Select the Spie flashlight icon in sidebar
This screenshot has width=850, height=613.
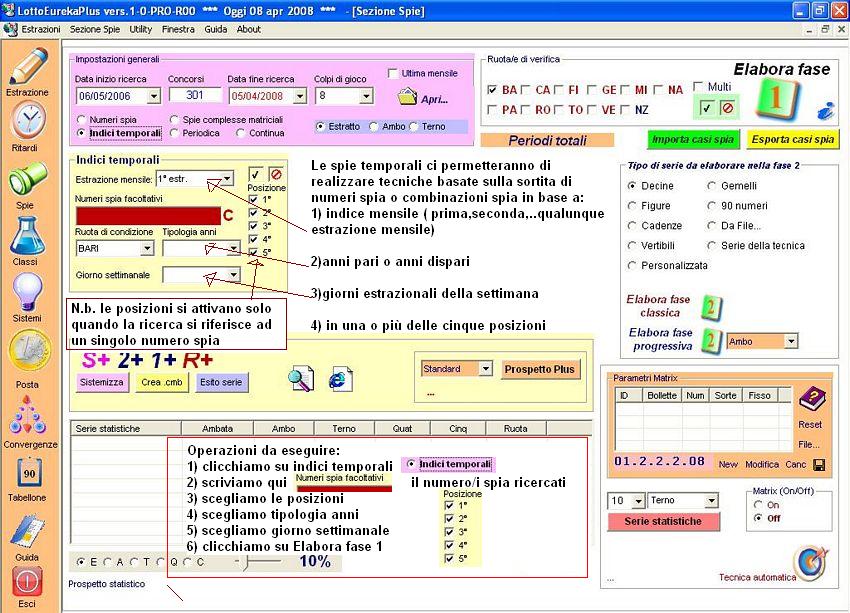pos(27,179)
